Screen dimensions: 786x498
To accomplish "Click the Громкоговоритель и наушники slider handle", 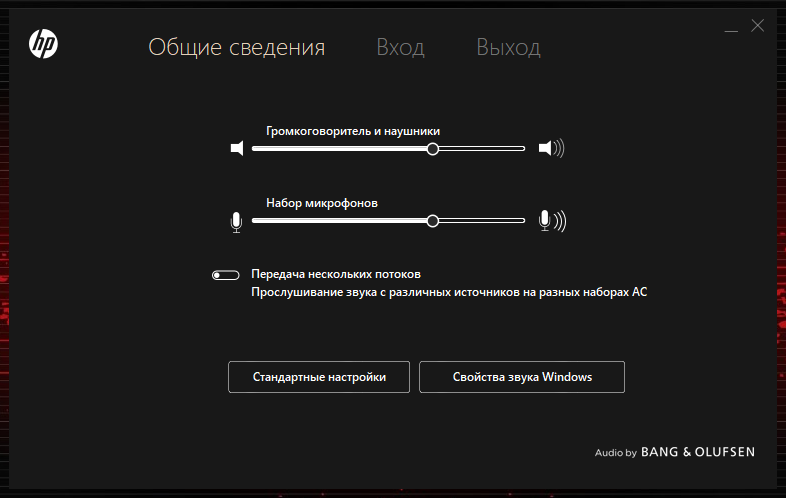I will pos(433,149).
